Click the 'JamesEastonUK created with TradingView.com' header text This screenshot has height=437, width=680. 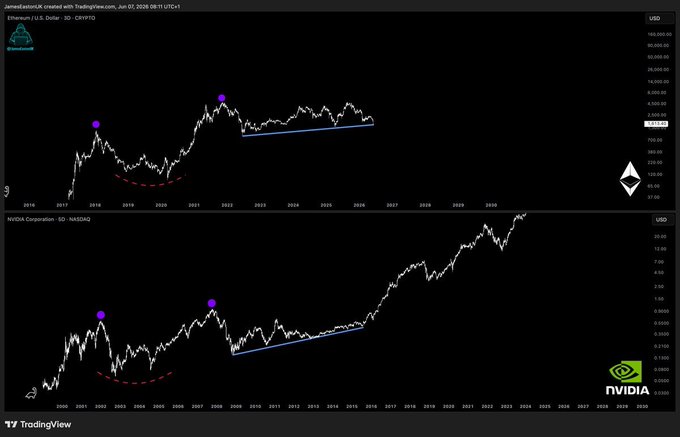60,7
